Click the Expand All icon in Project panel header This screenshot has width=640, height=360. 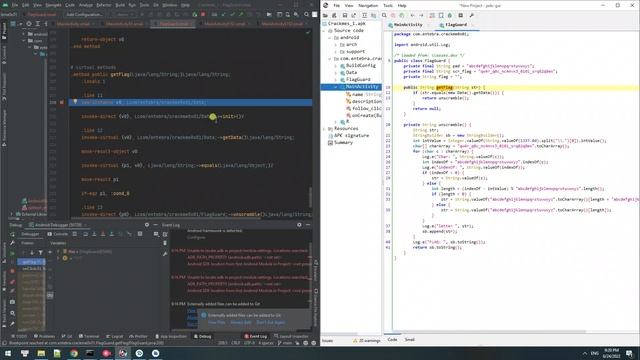[38, 24]
